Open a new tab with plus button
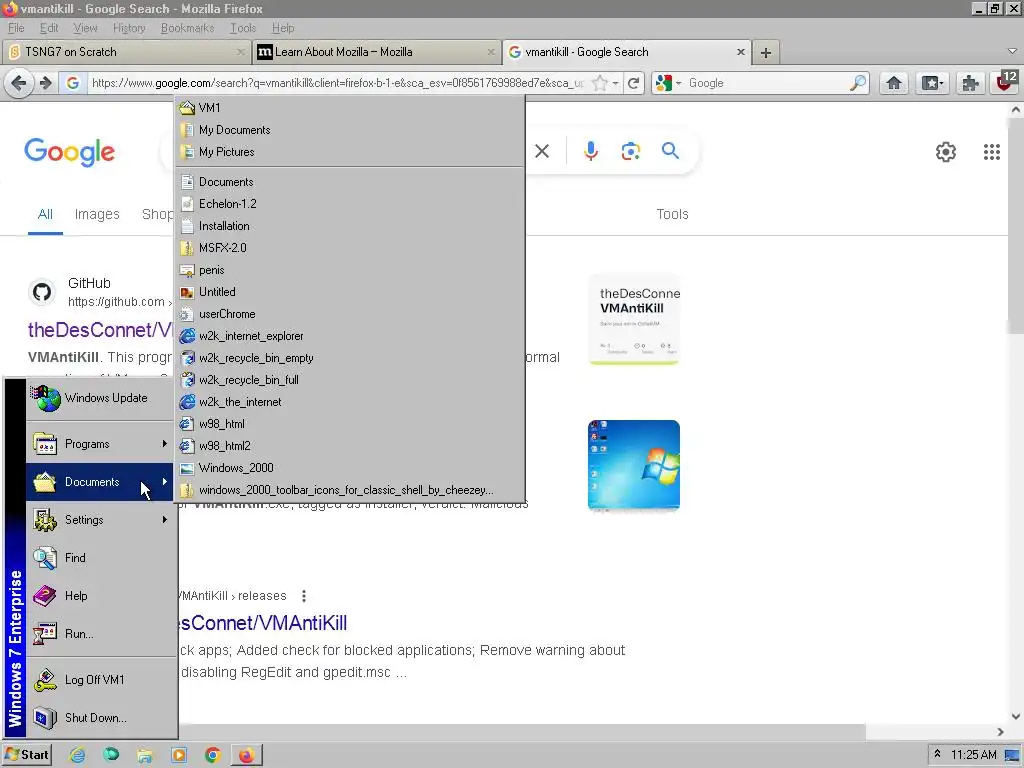Viewport: 1024px width, 768px height. (x=766, y=52)
